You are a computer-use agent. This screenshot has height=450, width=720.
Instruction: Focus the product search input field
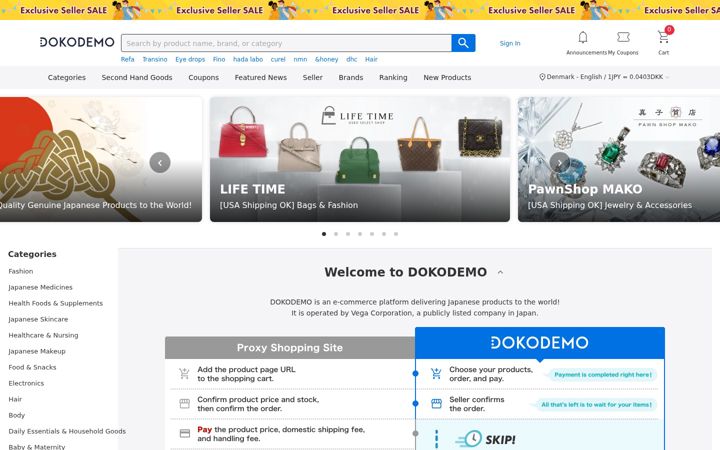287,43
